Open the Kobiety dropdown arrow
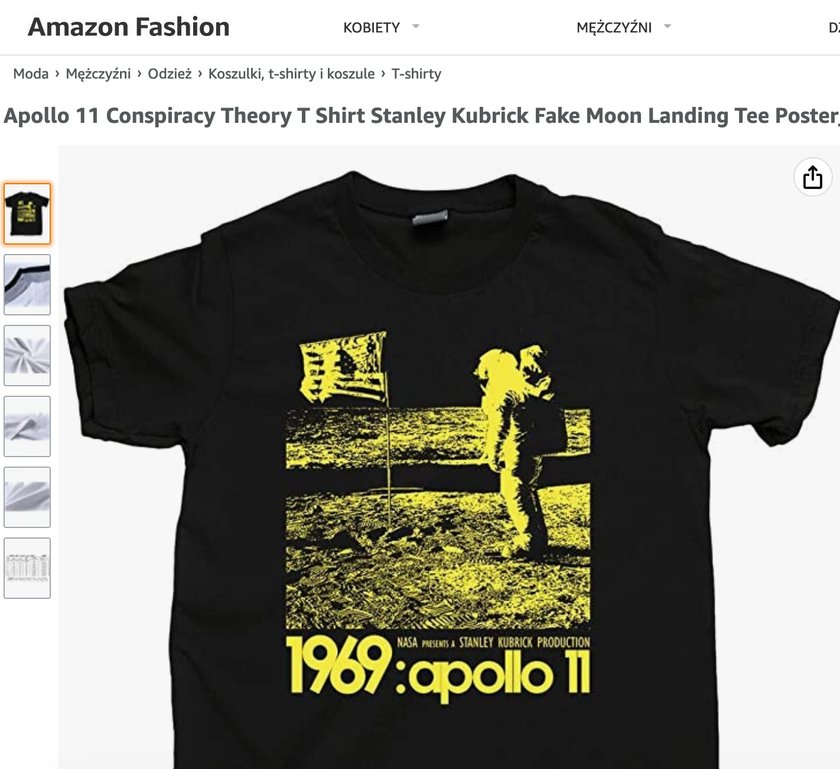Viewport: 840px width, 769px height. pyautogui.click(x=416, y=26)
